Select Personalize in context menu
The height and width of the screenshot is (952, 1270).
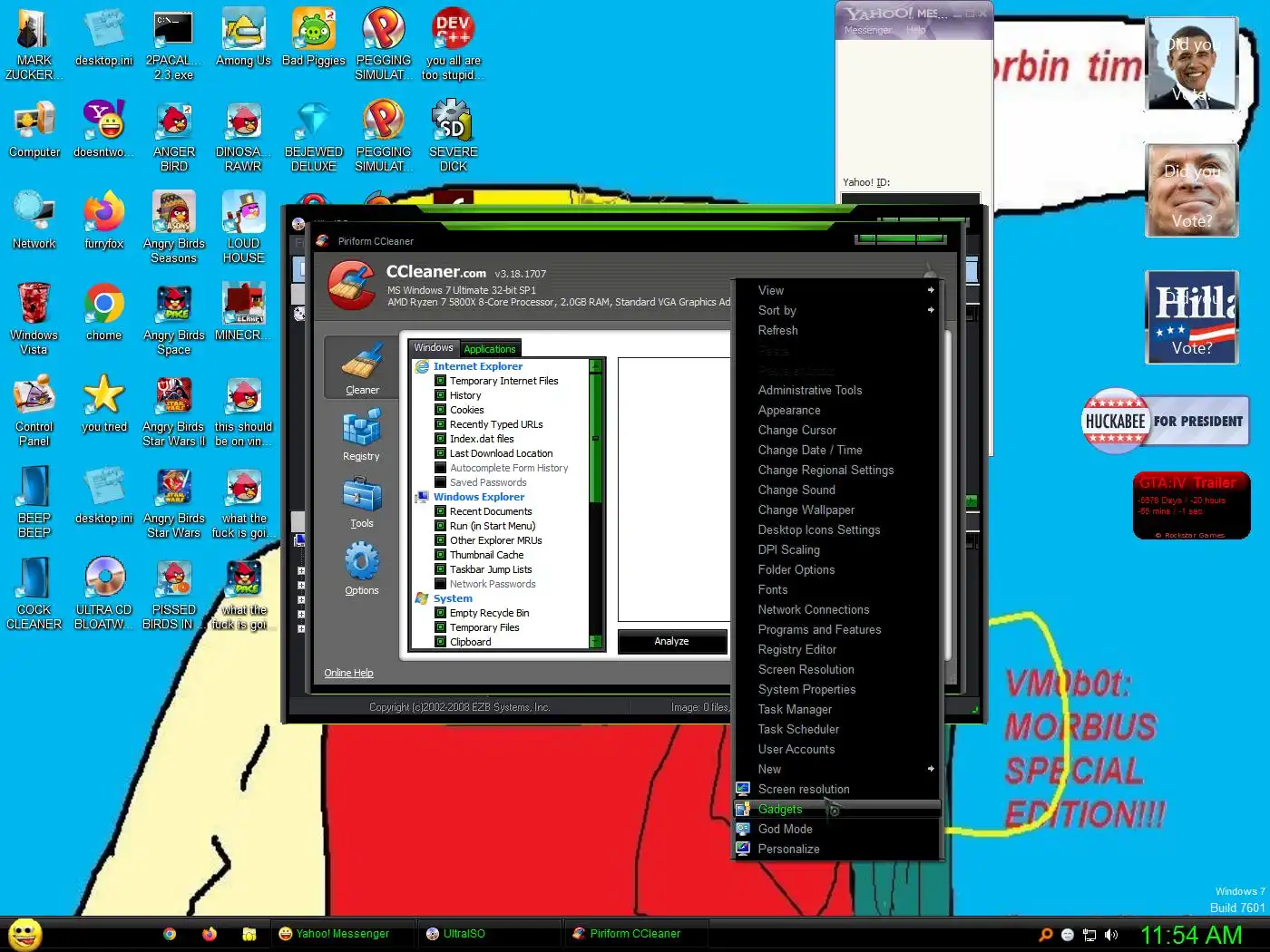tap(835, 849)
